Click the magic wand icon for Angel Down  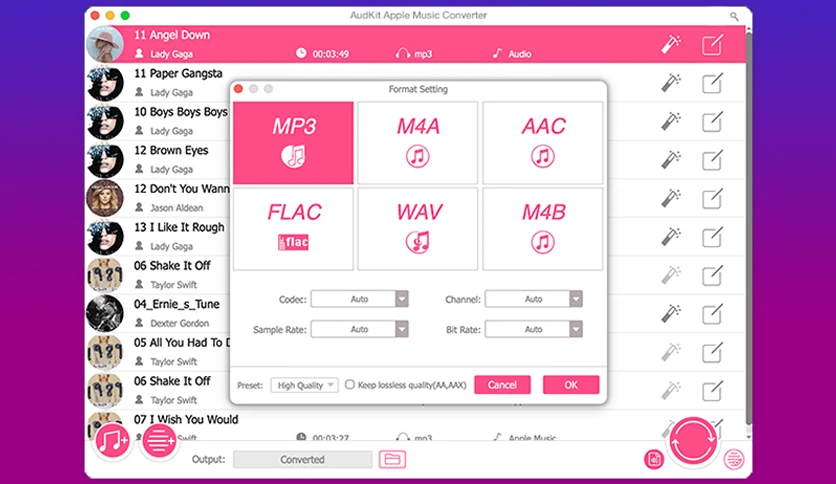671,45
